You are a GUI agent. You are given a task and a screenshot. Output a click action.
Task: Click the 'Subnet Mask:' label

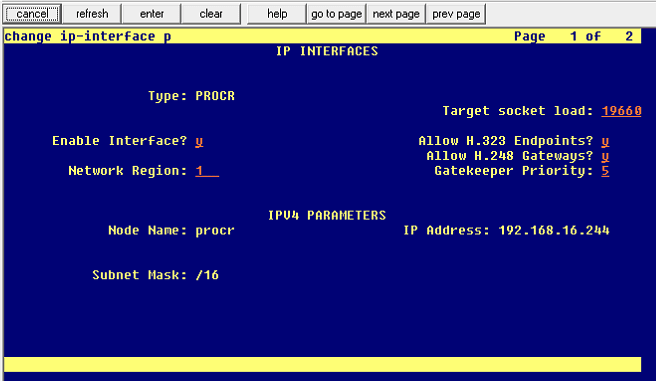point(140,275)
